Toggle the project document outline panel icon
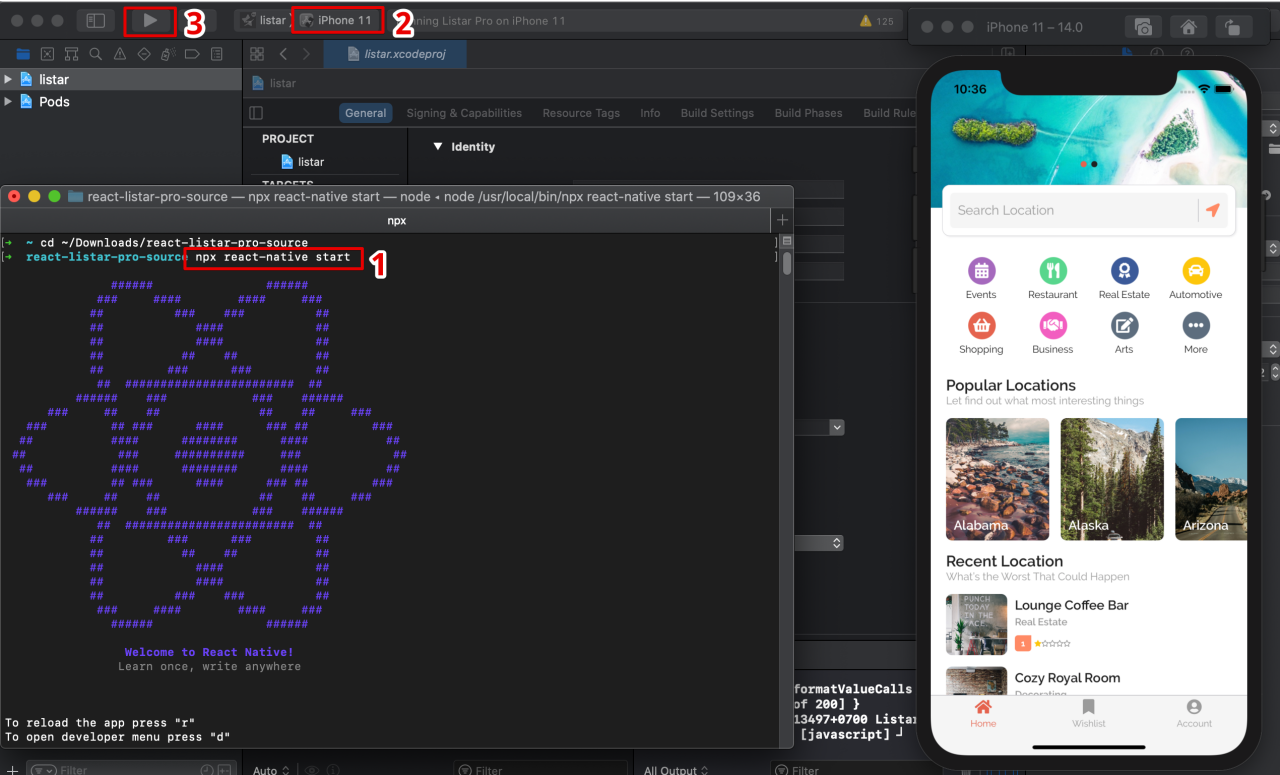 pos(256,113)
